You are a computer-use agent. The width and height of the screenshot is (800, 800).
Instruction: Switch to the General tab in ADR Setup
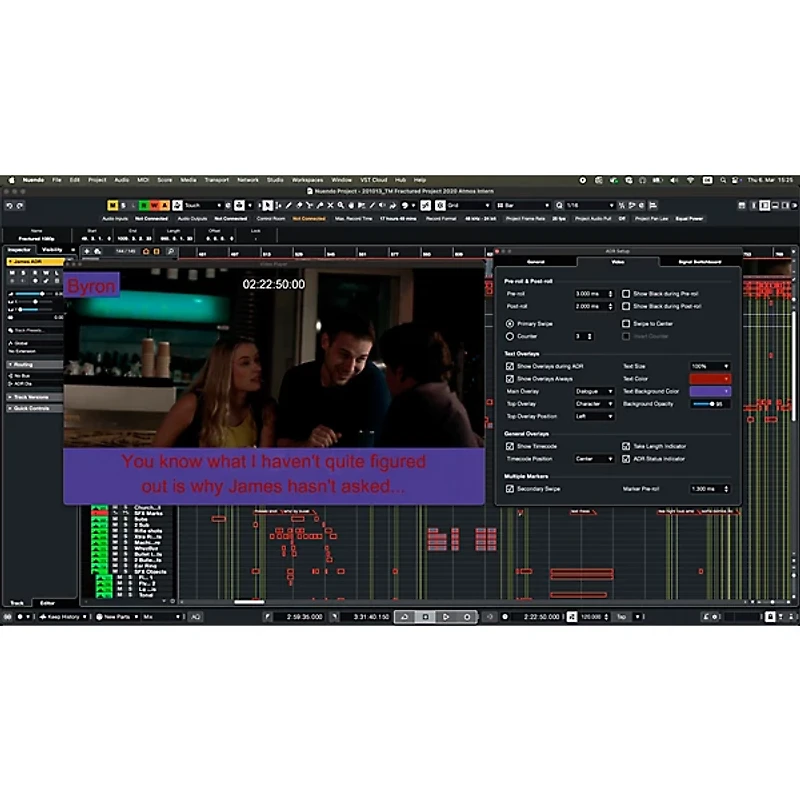pyautogui.click(x=536, y=261)
